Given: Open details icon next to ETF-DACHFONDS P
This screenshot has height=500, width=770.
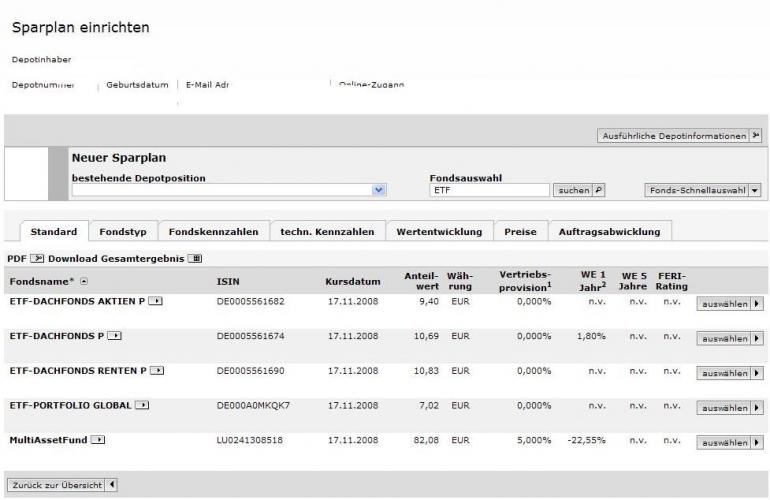Looking at the screenshot, I should point(115,335).
